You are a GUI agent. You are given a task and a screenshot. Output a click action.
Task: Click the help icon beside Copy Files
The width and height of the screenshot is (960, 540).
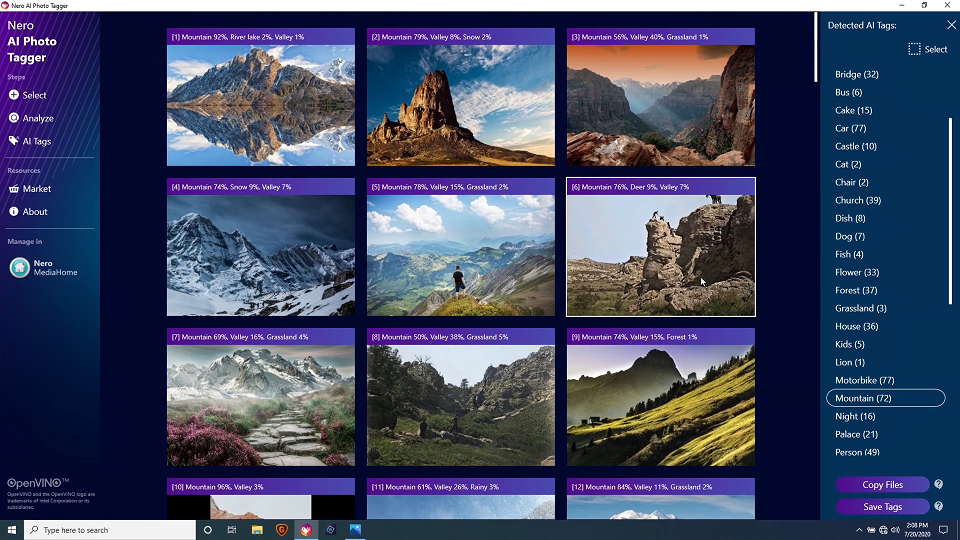point(938,485)
